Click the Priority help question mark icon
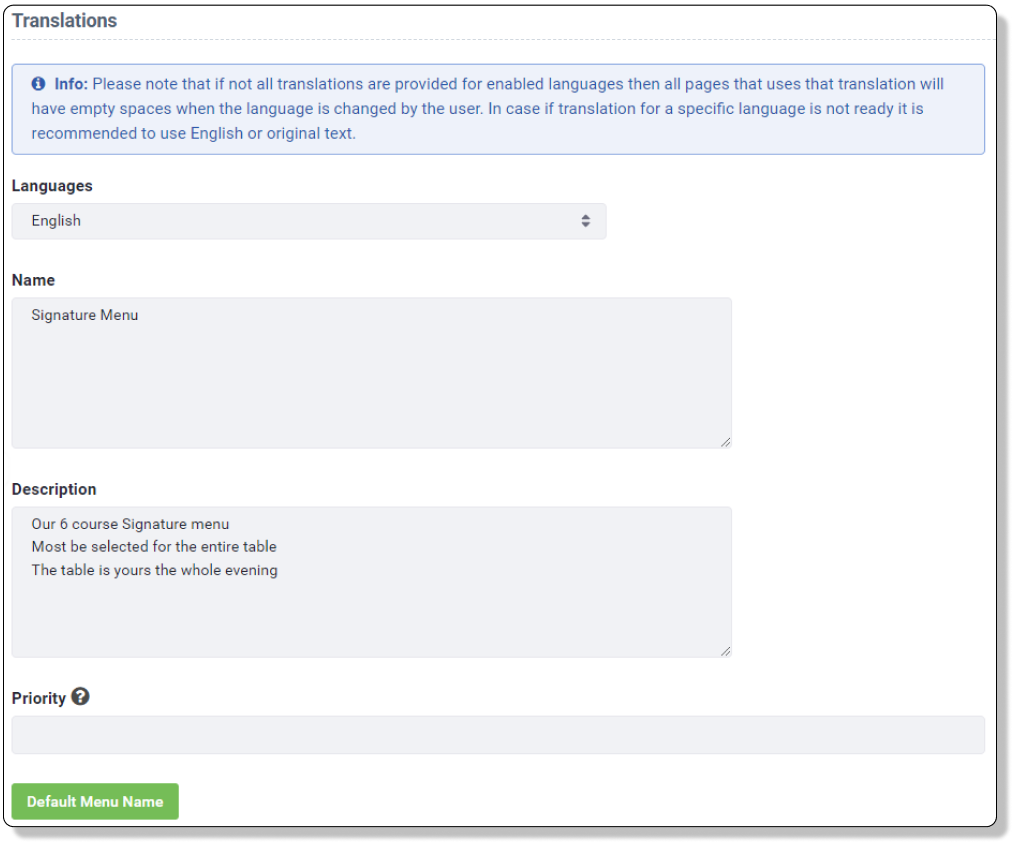The image size is (1014, 845). coord(80,697)
